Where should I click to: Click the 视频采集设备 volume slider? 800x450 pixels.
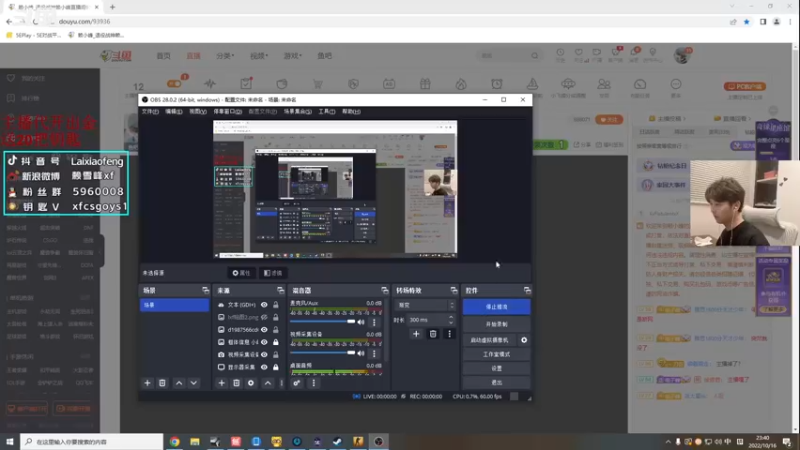(x=322, y=353)
